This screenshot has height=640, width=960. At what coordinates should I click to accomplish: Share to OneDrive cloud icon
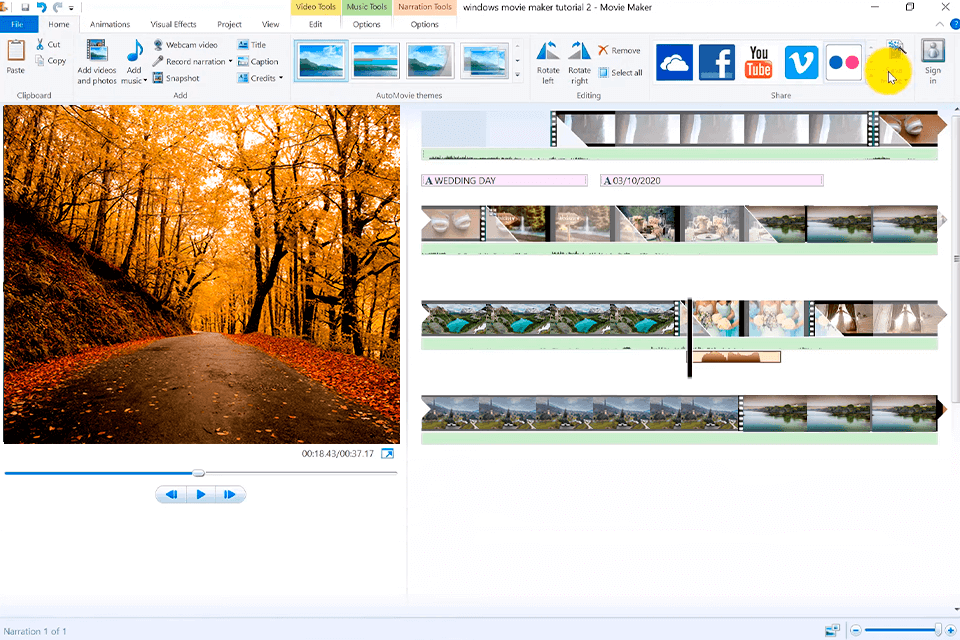674,62
